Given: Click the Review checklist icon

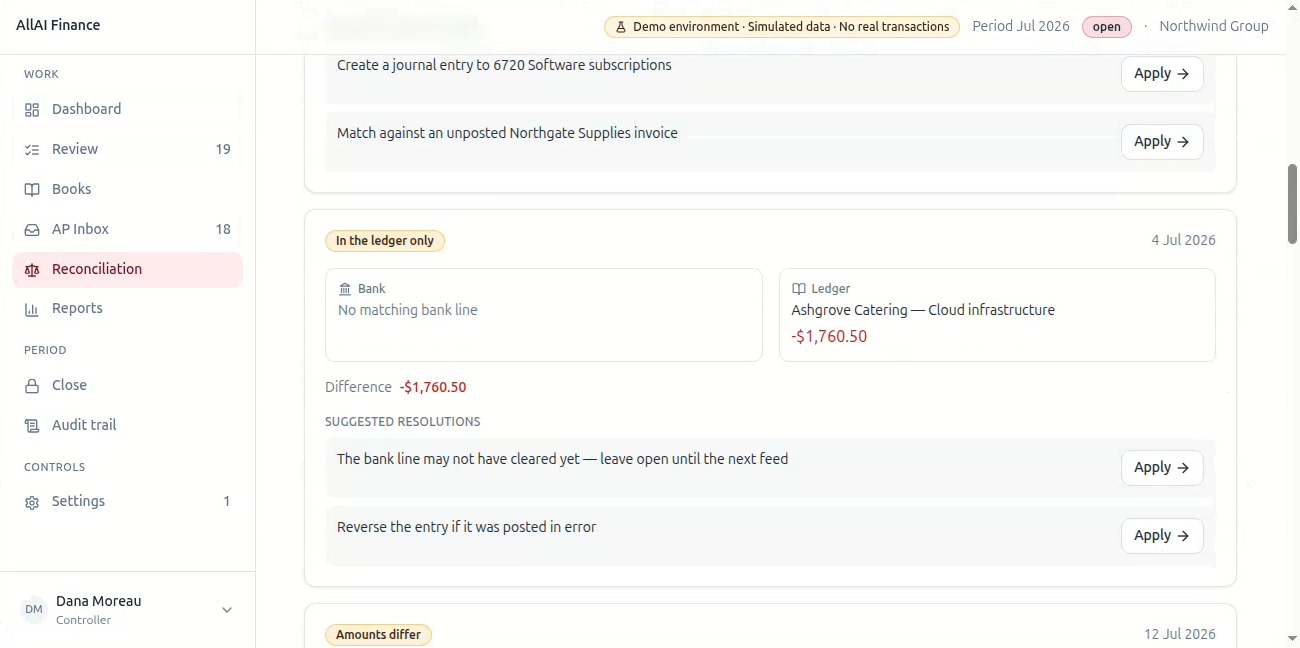Looking at the screenshot, I should (32, 150).
